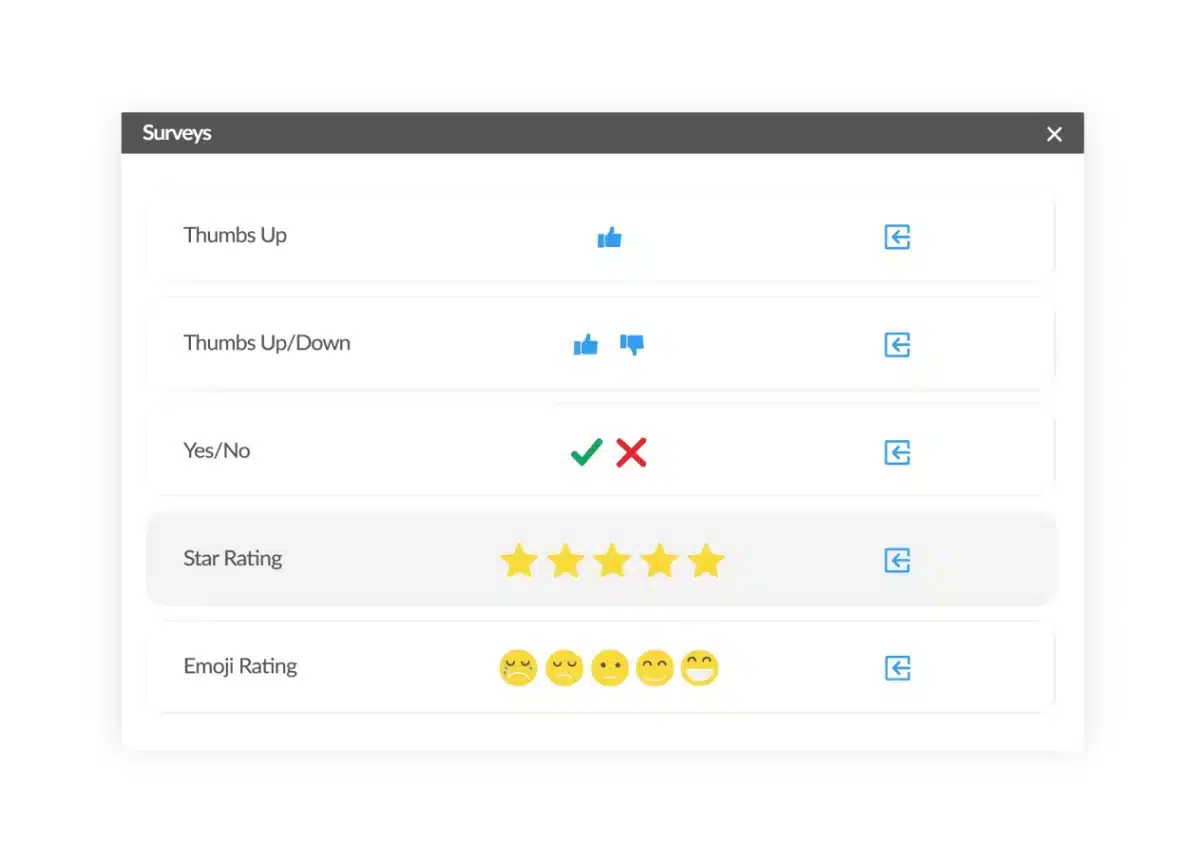Select the "Yes/No" label
Image resolution: width=1200 pixels, height=844 pixels.
[x=217, y=451]
